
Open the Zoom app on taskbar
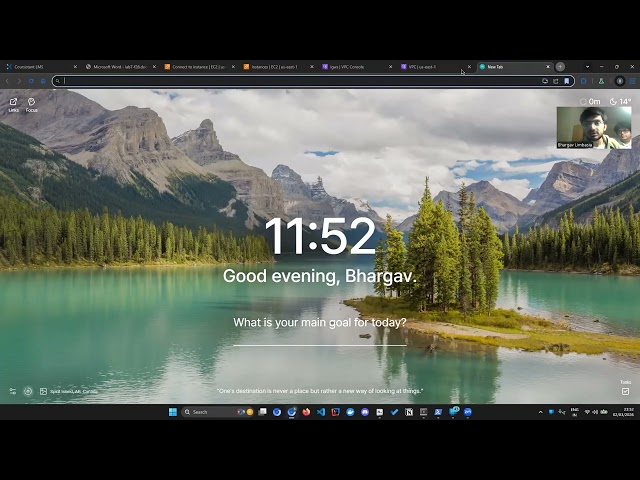click(467, 412)
